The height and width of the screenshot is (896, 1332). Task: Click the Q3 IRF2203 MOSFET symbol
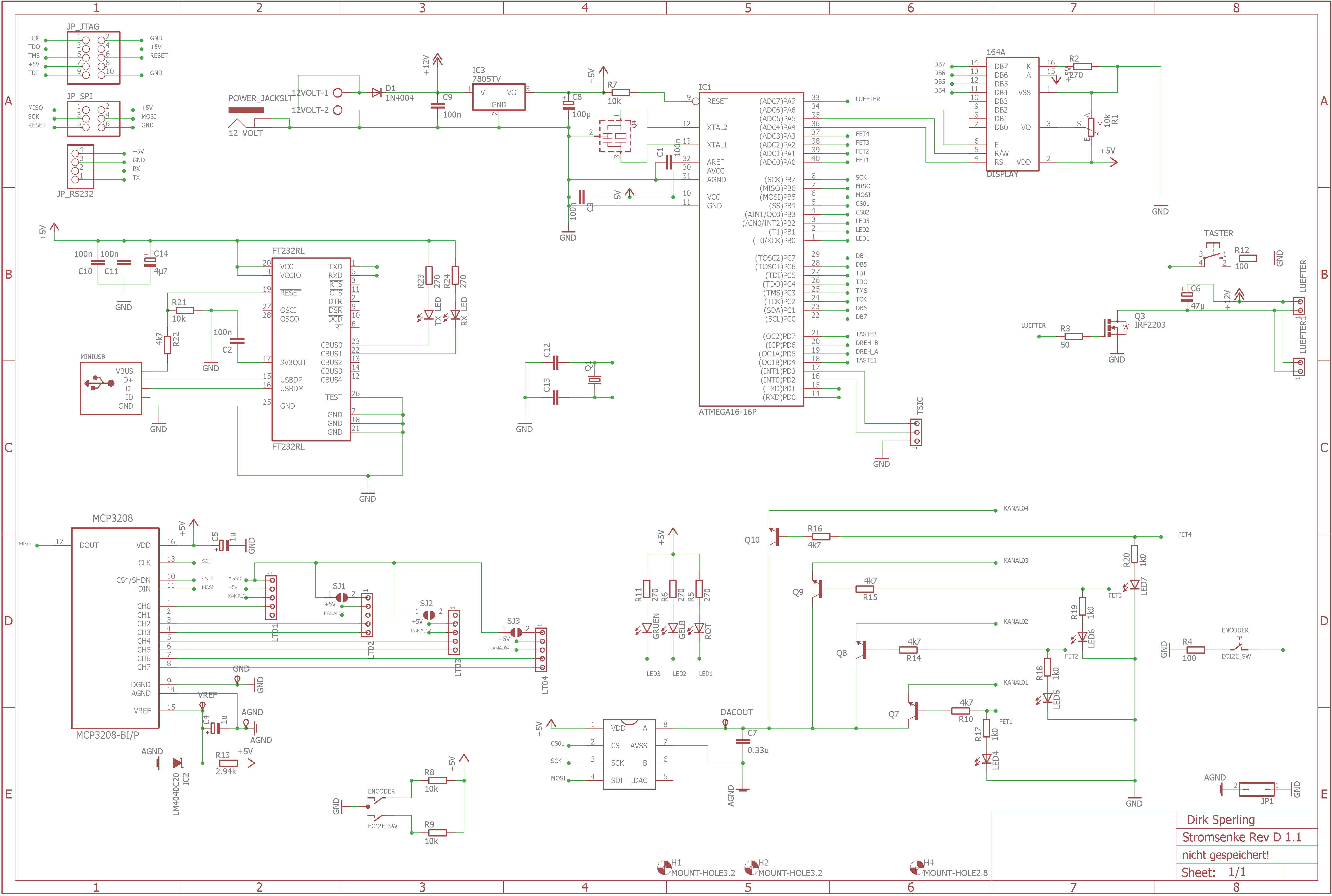point(1117,327)
